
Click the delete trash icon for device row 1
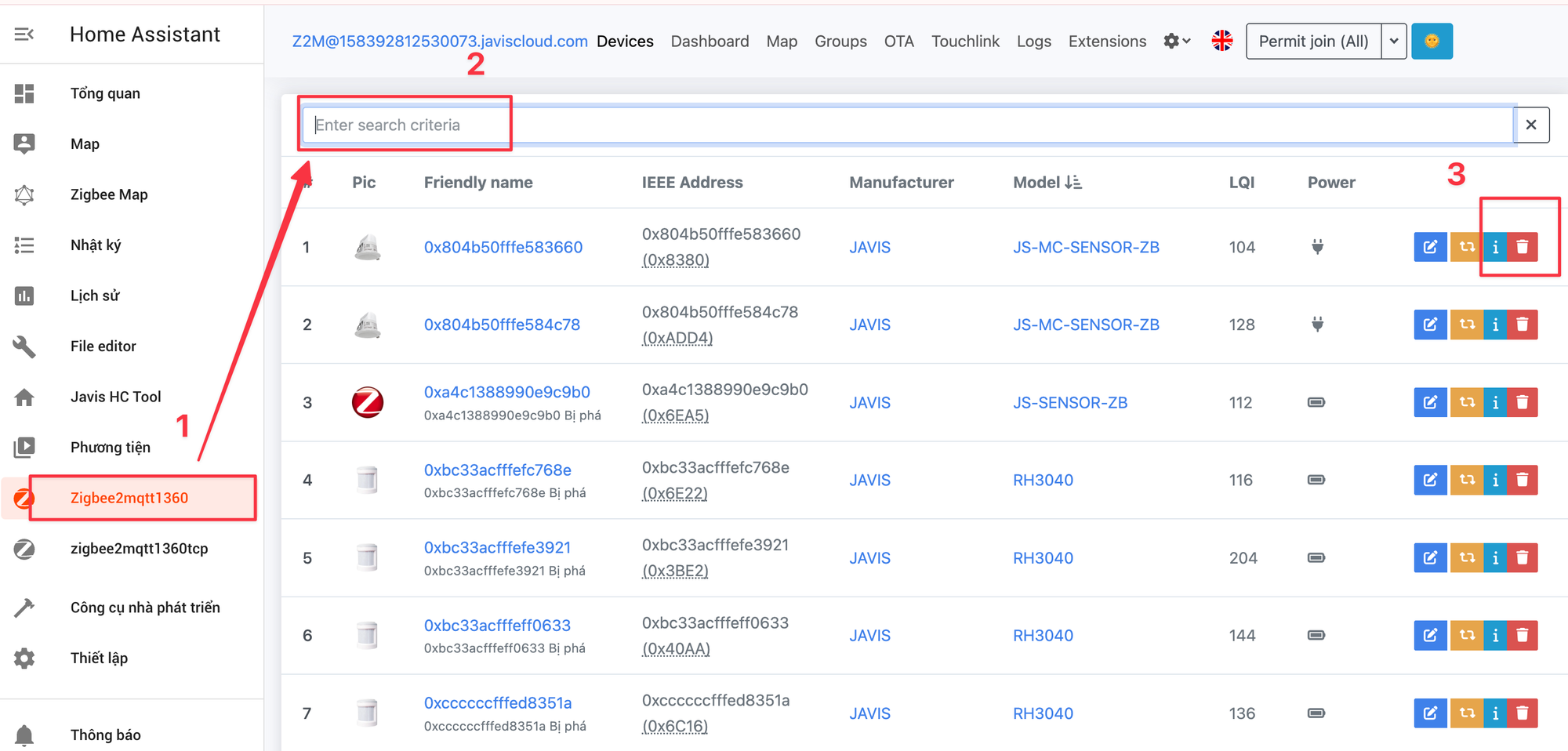(x=1522, y=247)
